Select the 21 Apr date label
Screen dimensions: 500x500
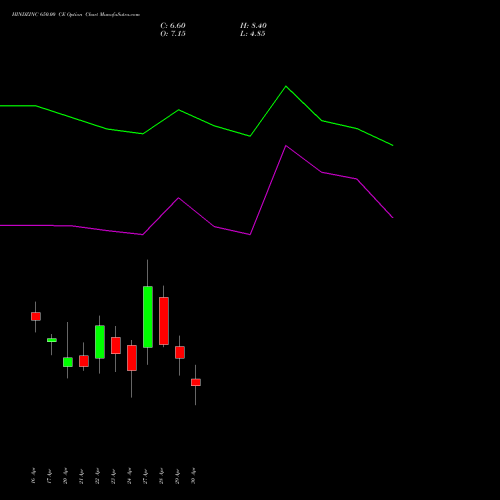(x=81, y=476)
